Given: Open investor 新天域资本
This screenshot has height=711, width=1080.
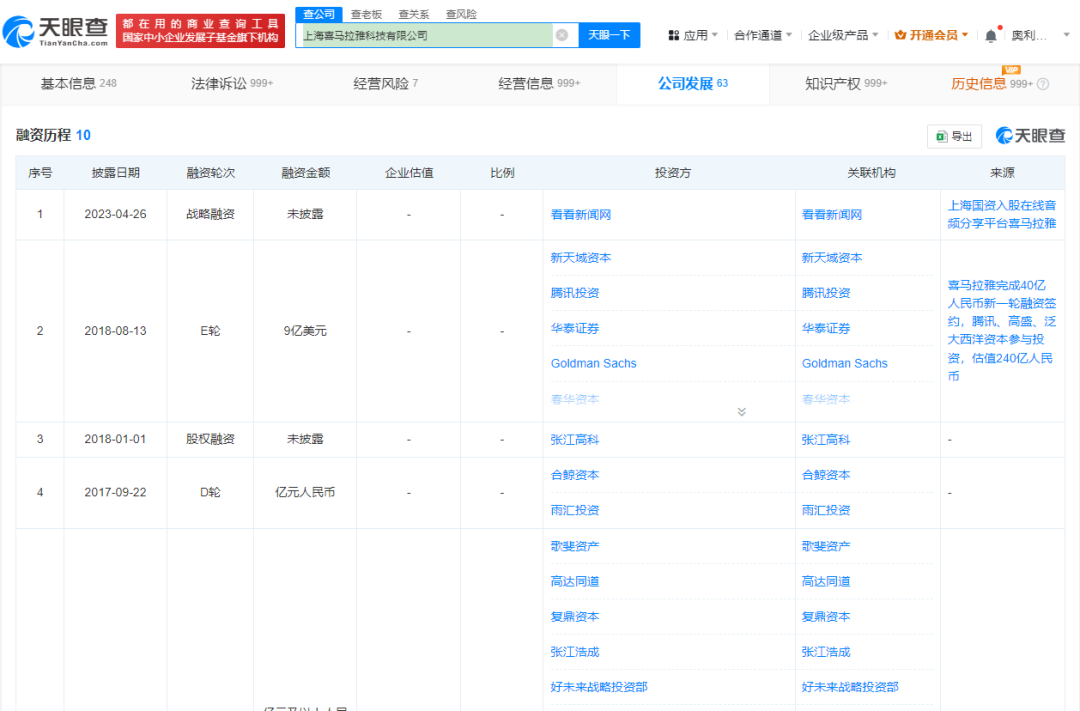Looking at the screenshot, I should point(581,258).
